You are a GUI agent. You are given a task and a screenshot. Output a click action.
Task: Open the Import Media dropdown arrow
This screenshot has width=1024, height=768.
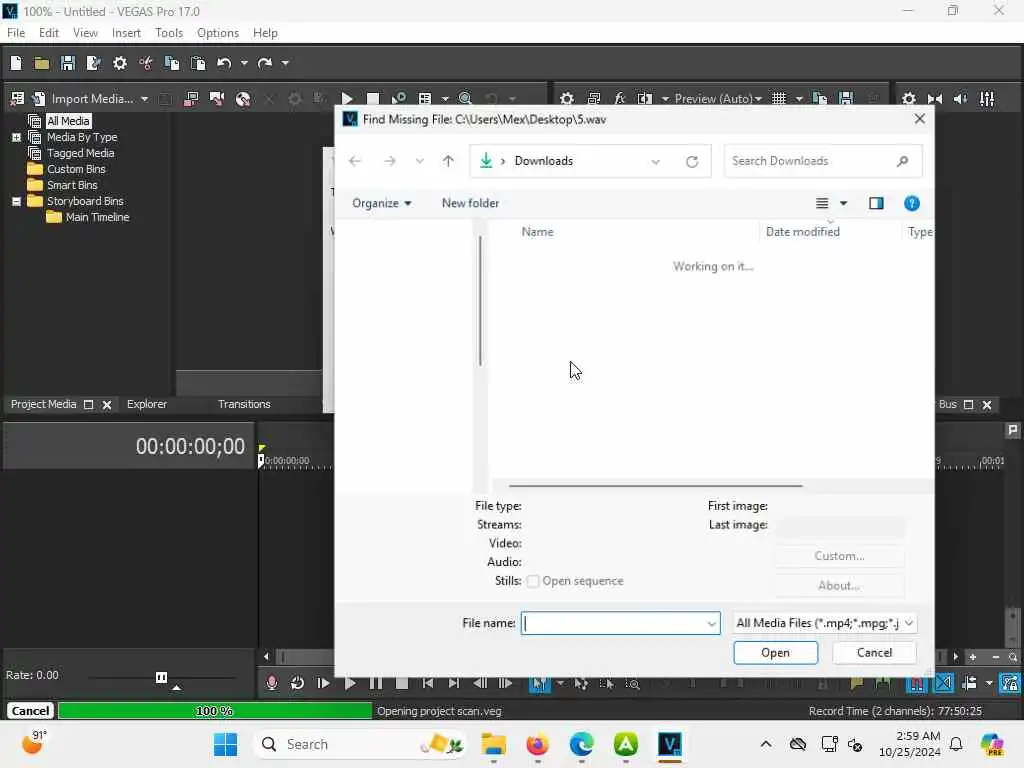point(144,99)
